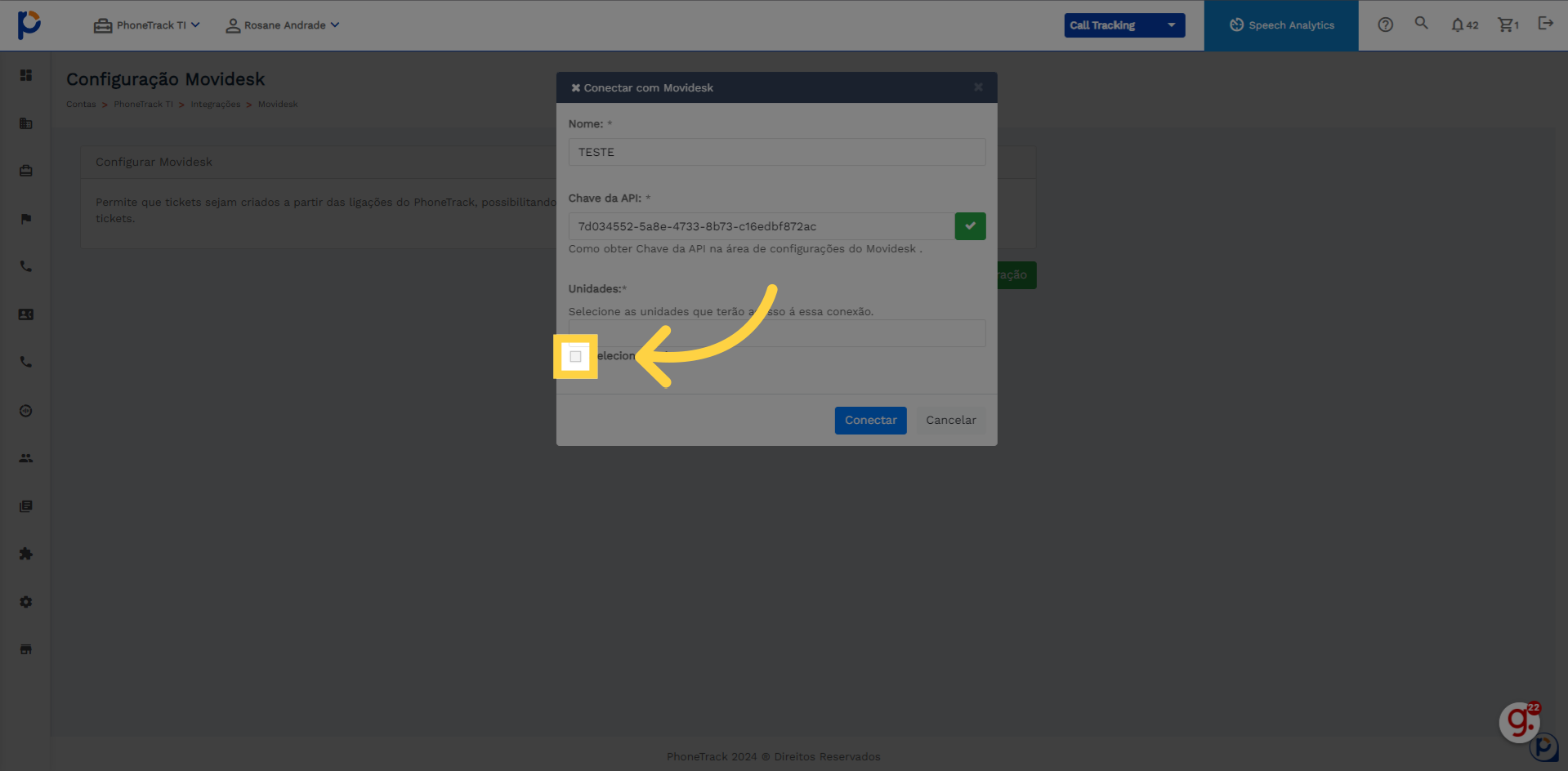Viewport: 1568px width, 771px height.
Task: Click the search magnifier icon
Action: [x=1422, y=24]
